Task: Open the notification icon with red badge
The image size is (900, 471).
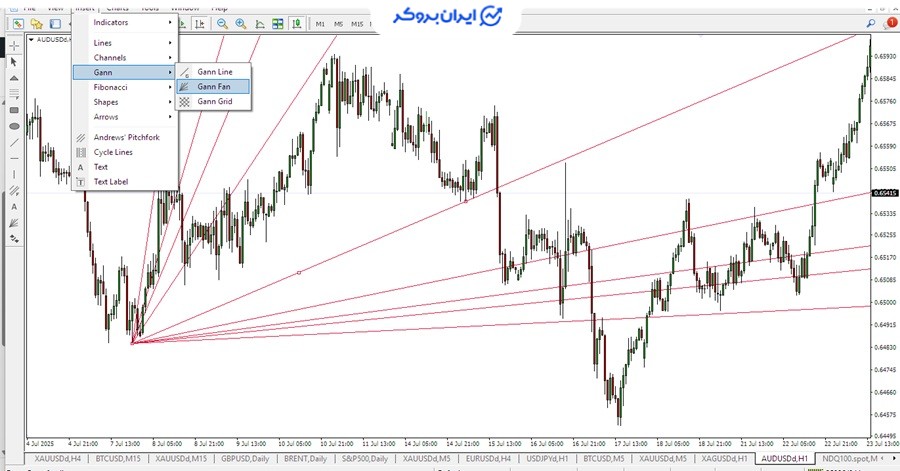Action: (x=890, y=23)
